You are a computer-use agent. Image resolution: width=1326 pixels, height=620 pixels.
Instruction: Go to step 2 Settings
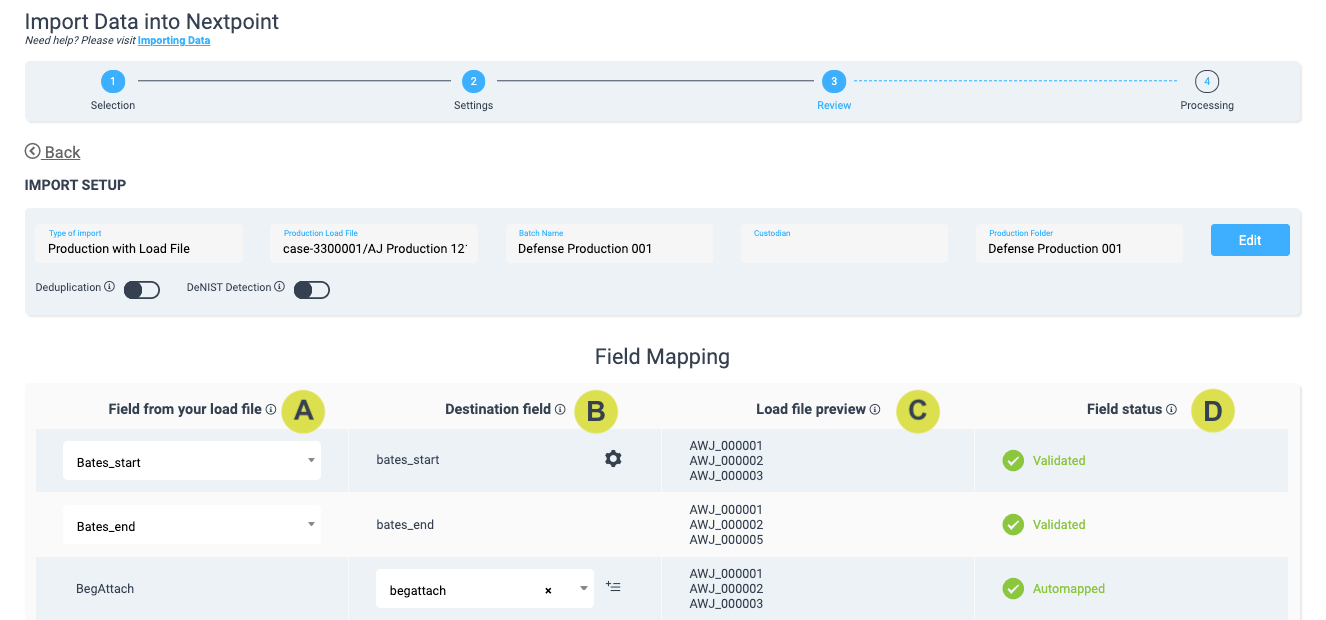click(473, 82)
